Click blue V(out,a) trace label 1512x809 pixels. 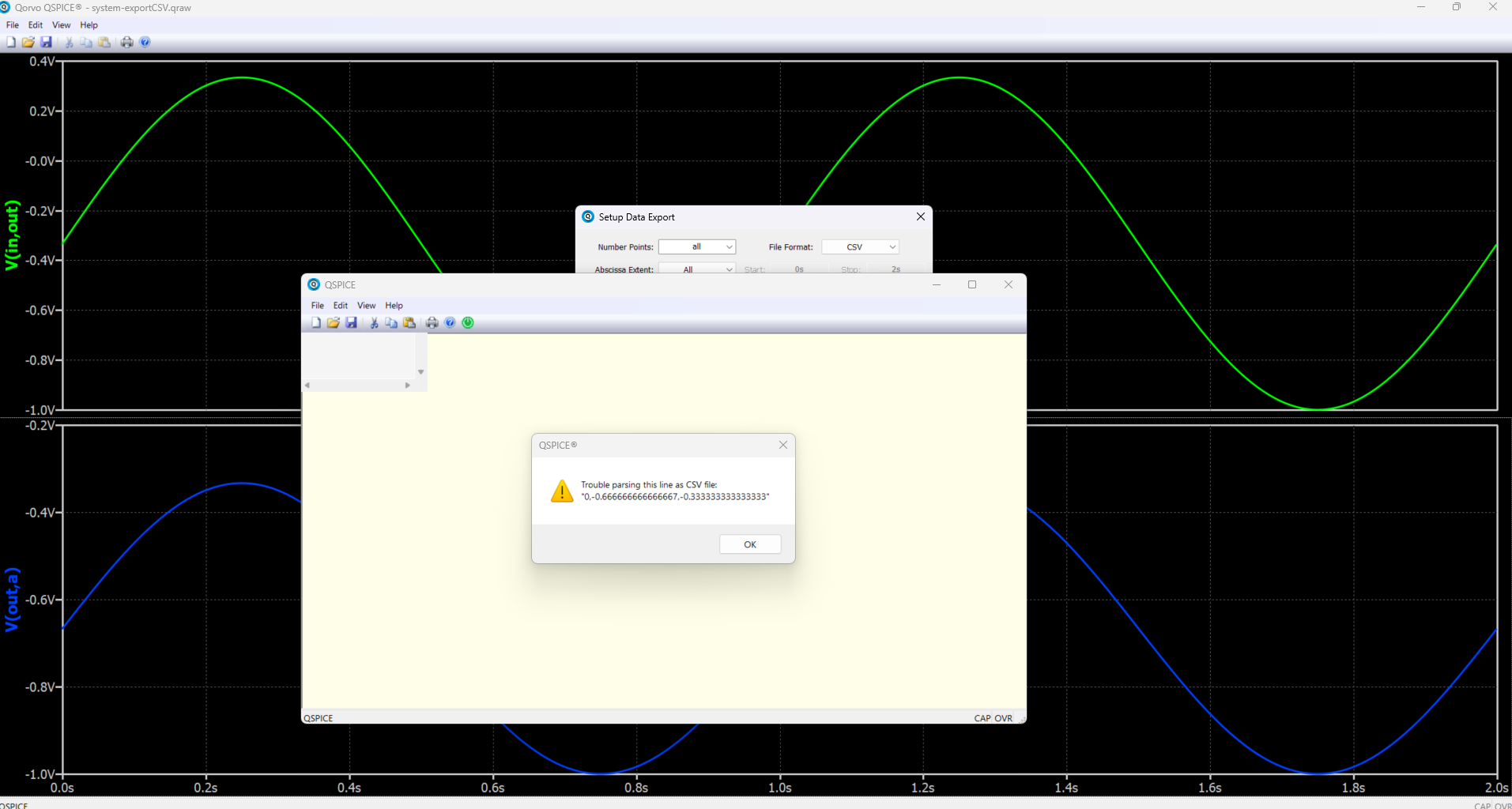[x=12, y=600]
